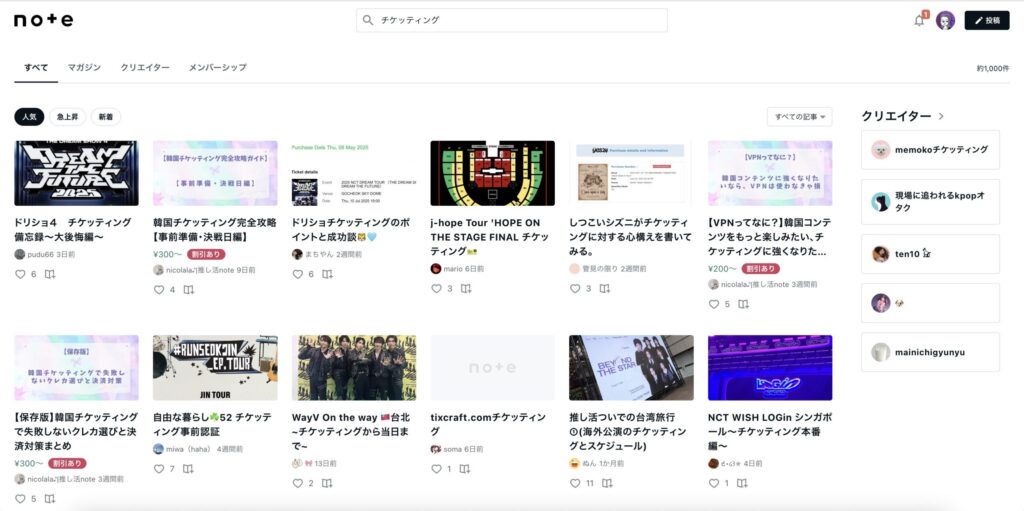This screenshot has width=1024, height=511.
Task: Switch to the クリエイター tab
Action: (x=145, y=67)
